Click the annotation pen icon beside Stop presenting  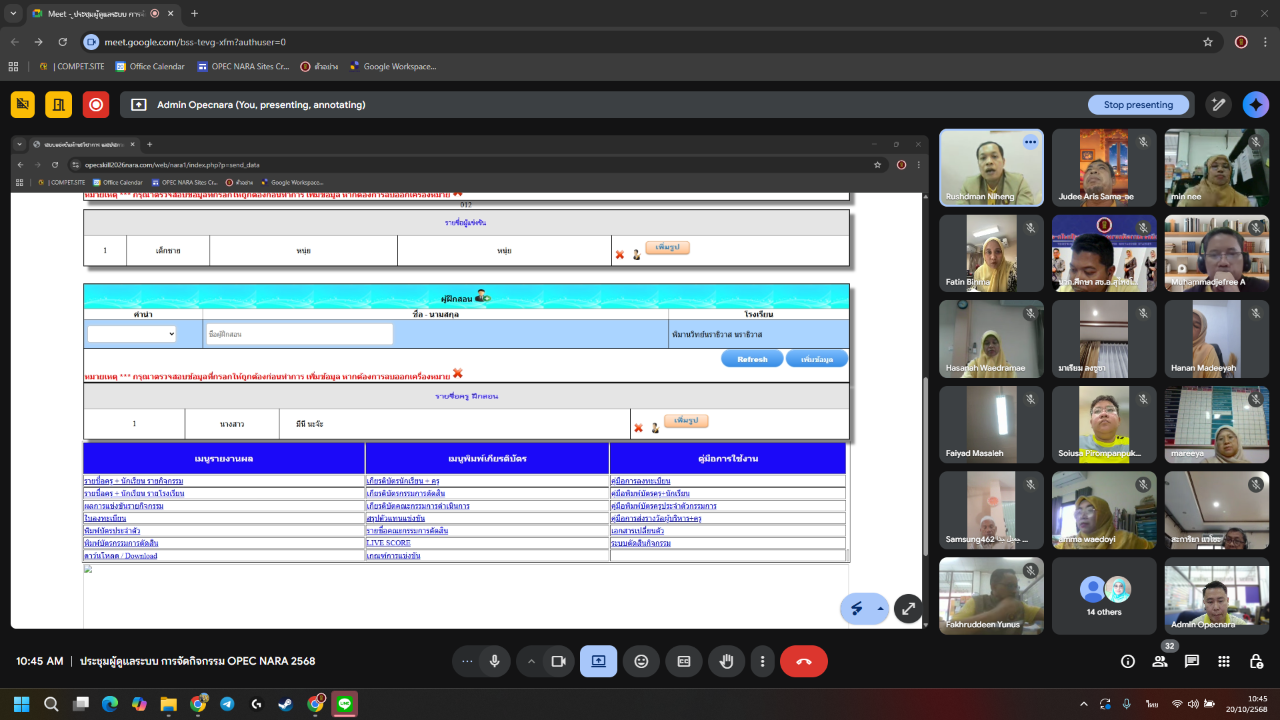pos(1217,105)
